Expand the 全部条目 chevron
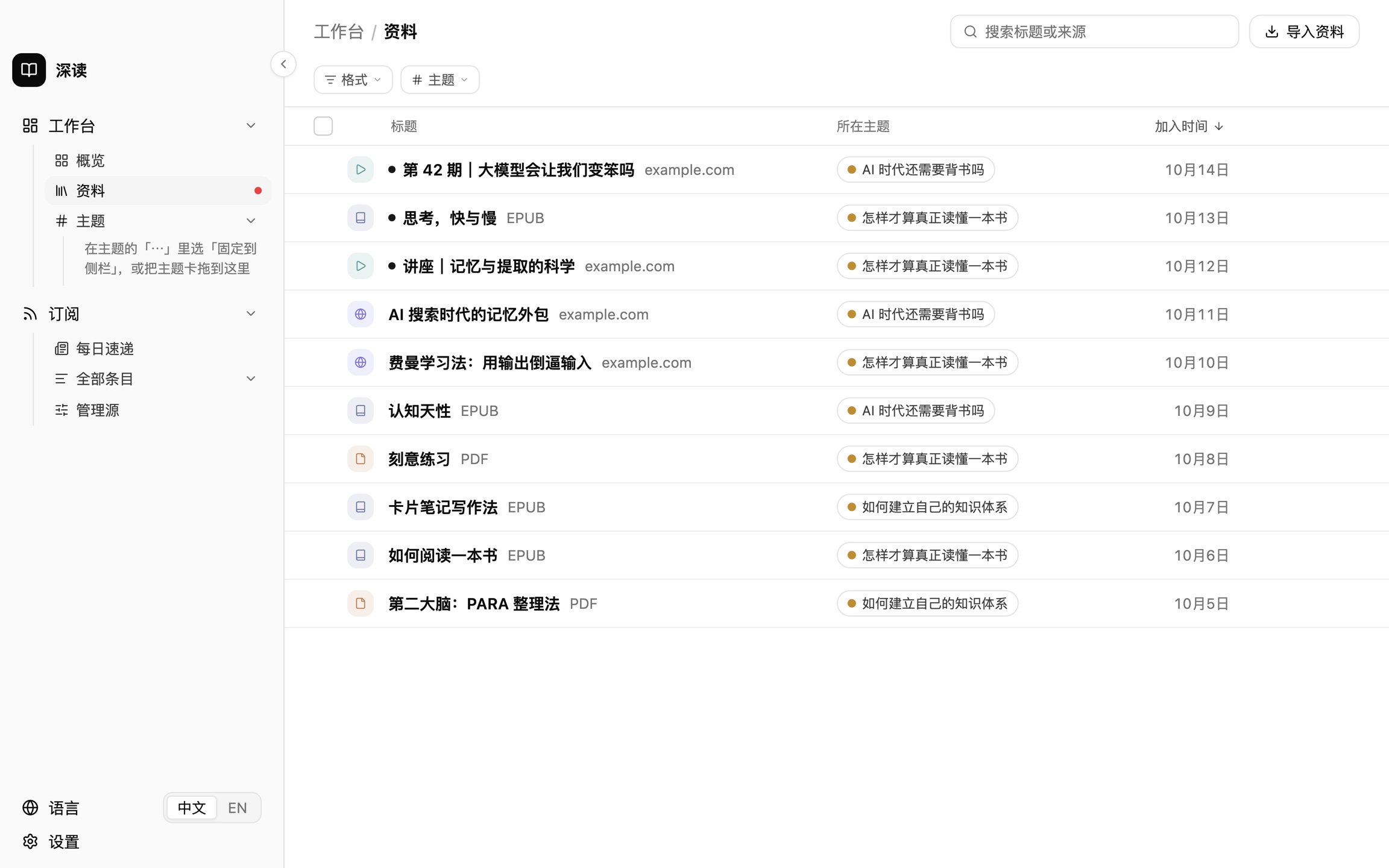Image resolution: width=1389 pixels, height=868 pixels. tap(251, 379)
